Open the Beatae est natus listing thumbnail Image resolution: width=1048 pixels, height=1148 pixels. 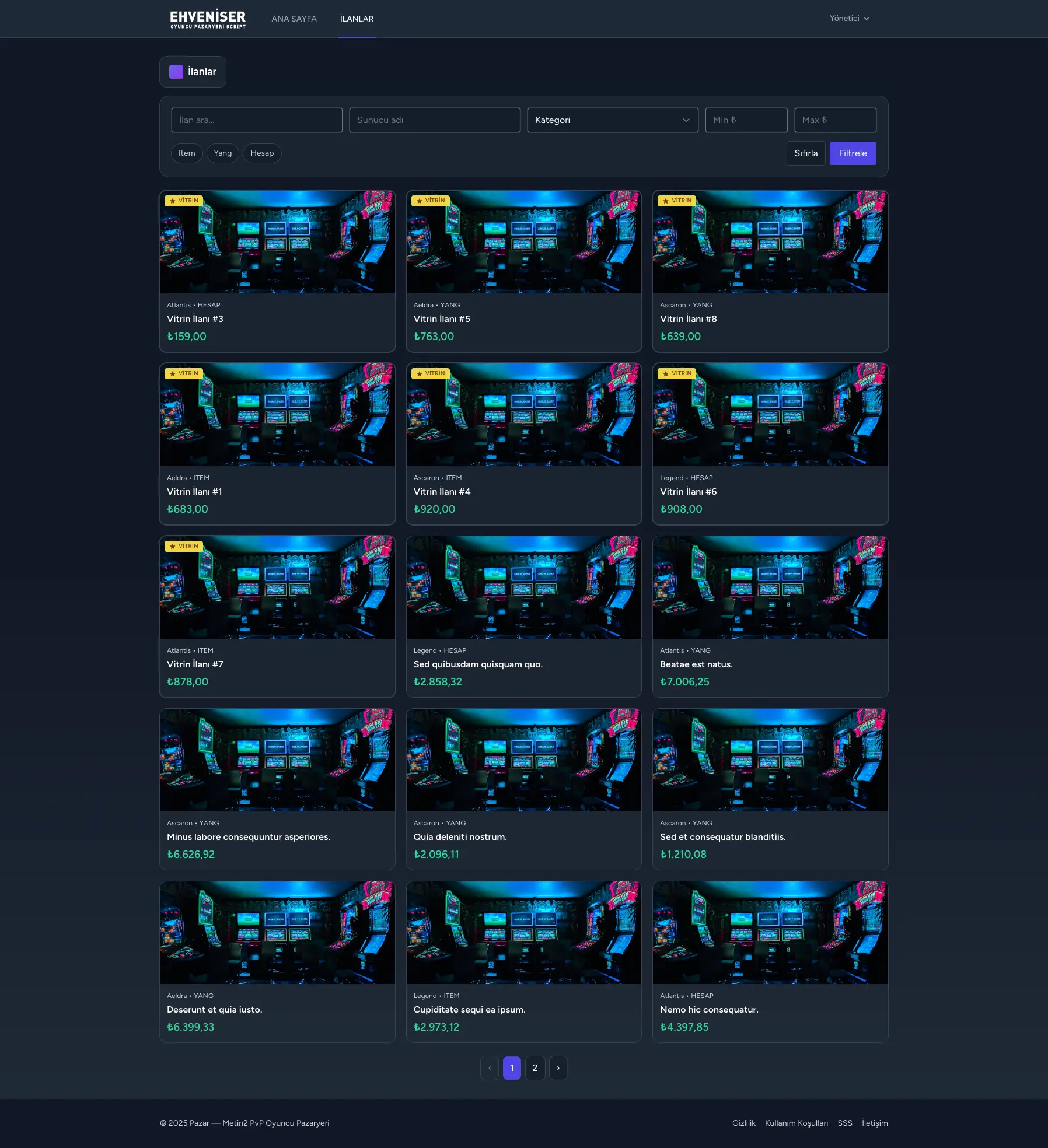coord(770,587)
